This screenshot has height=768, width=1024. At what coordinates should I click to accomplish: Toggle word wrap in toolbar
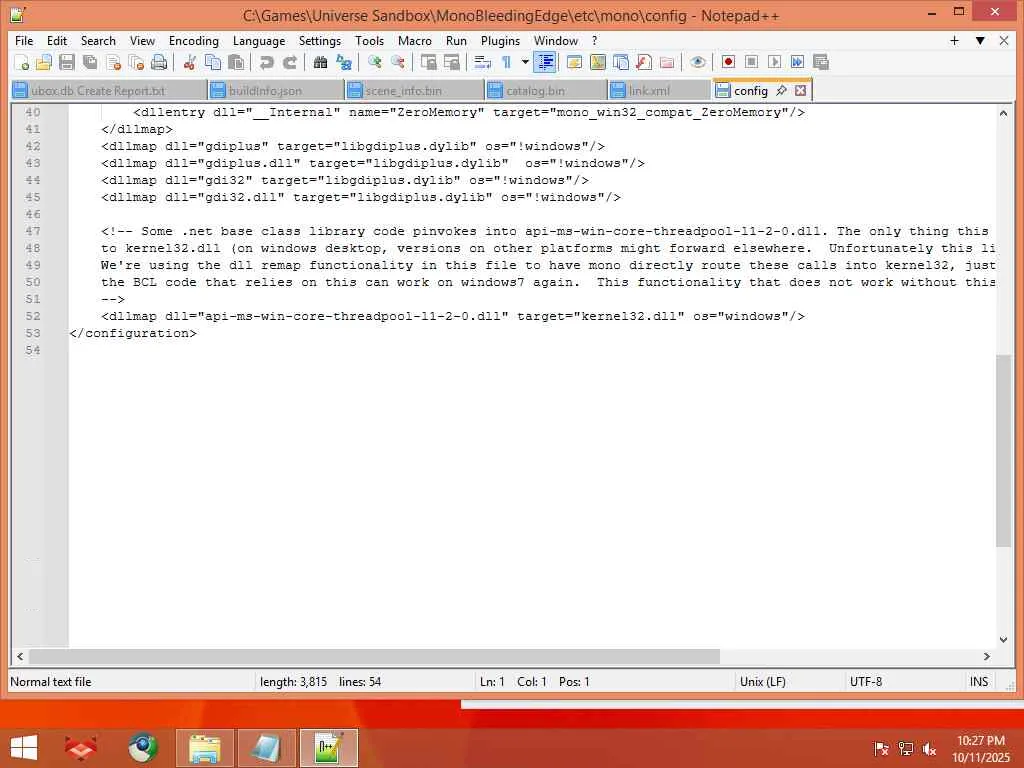pyautogui.click(x=482, y=62)
